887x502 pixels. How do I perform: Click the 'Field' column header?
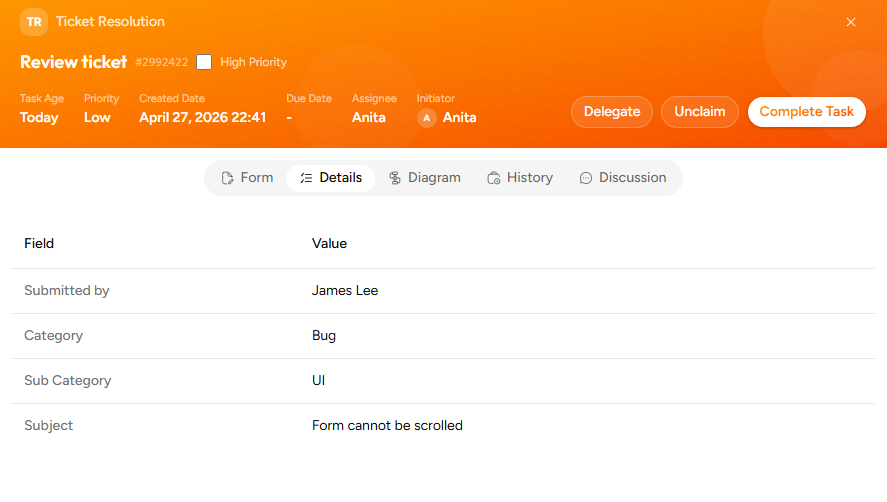[x=39, y=243]
